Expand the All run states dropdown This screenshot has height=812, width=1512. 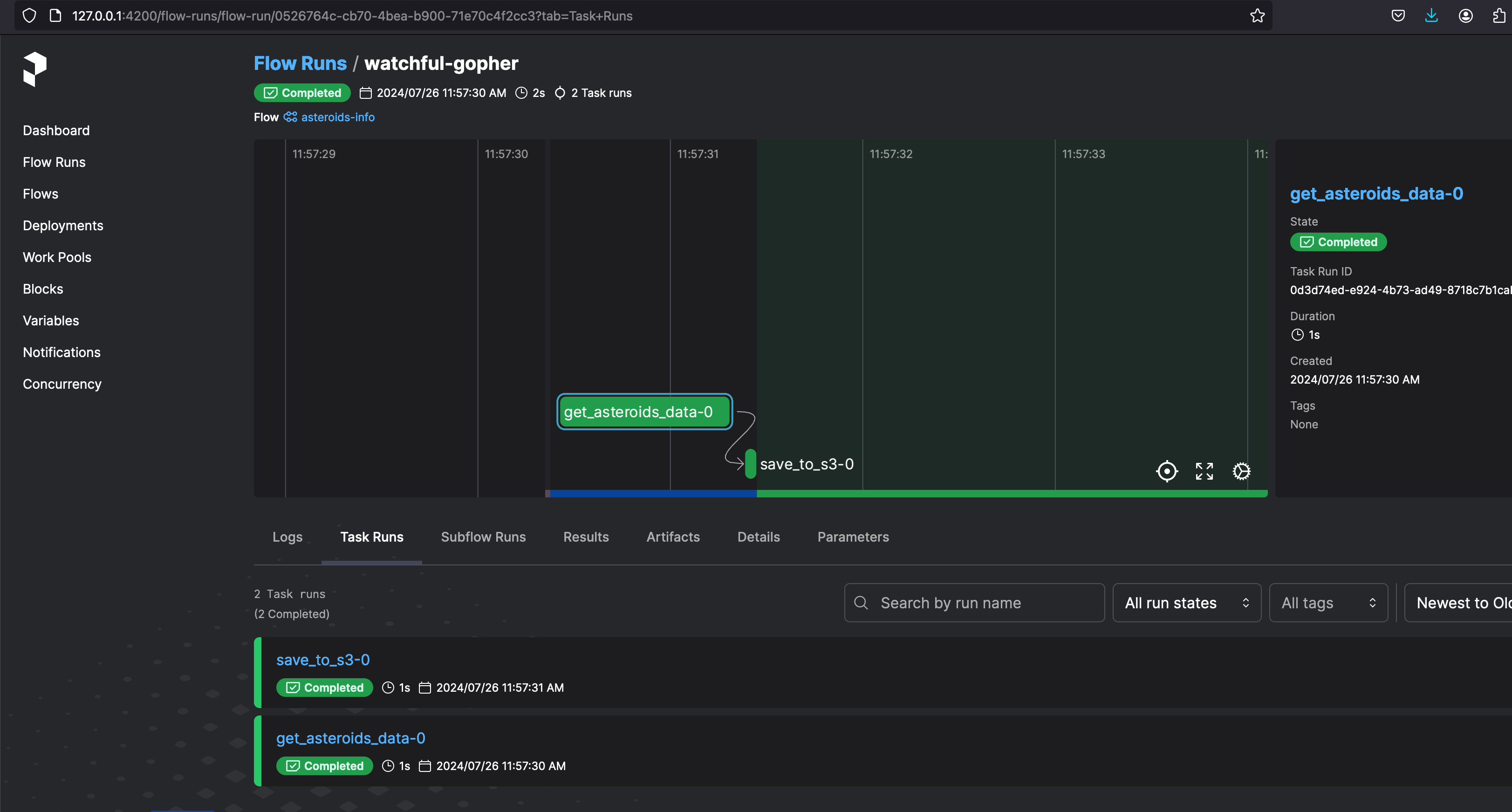pos(1187,603)
